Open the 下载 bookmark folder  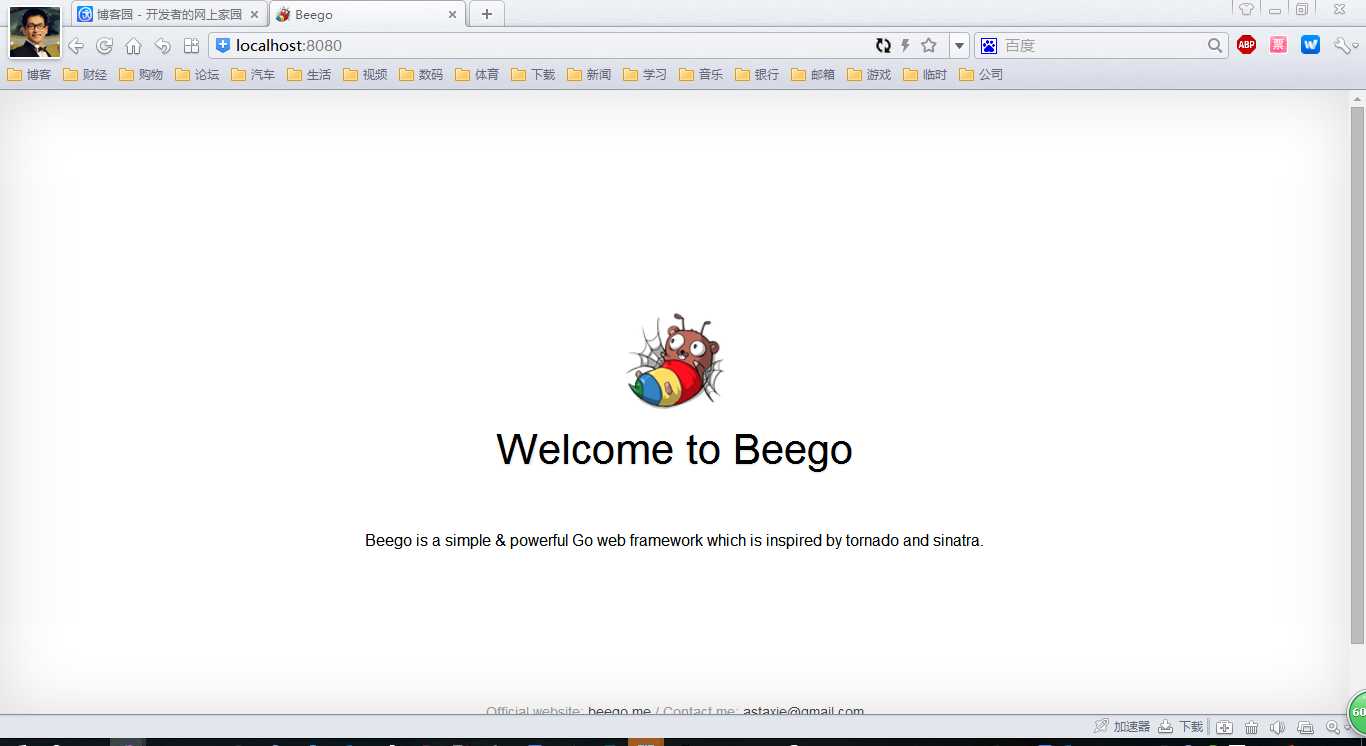[533, 75]
